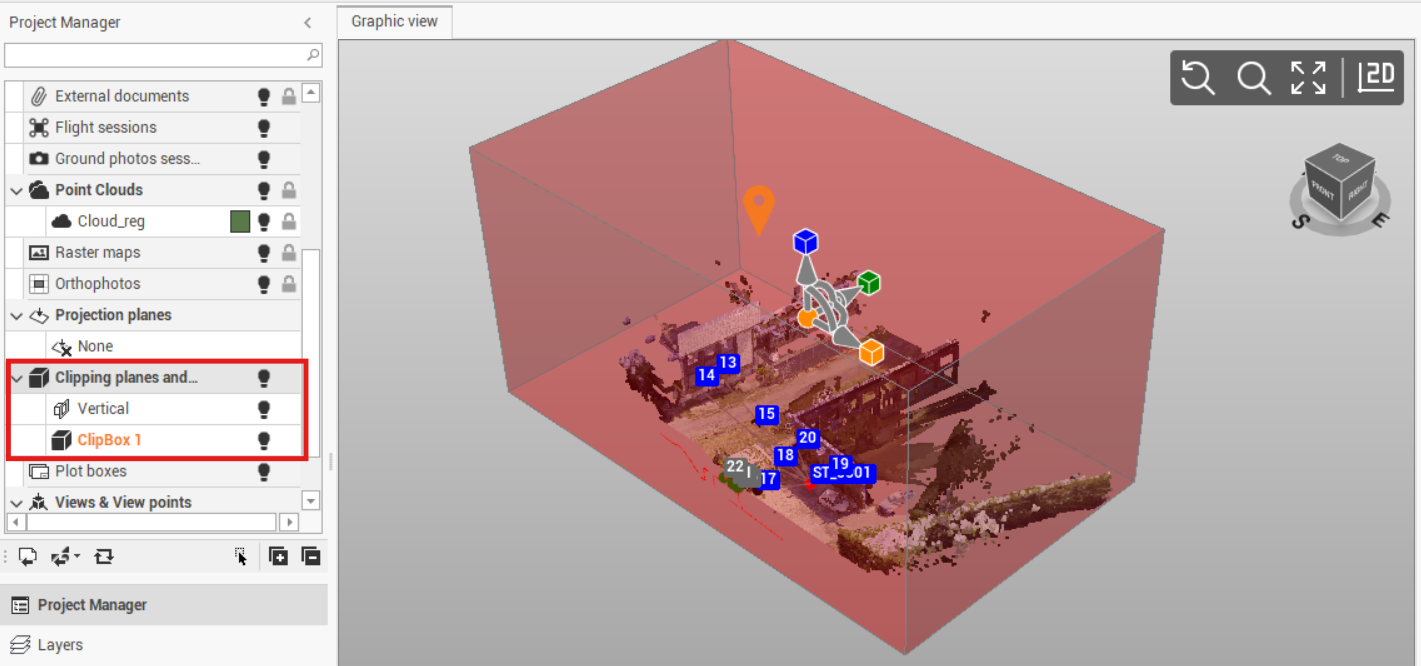This screenshot has height=666, width=1421.
Task: Switch to the Layers panel
Action: pos(60,645)
